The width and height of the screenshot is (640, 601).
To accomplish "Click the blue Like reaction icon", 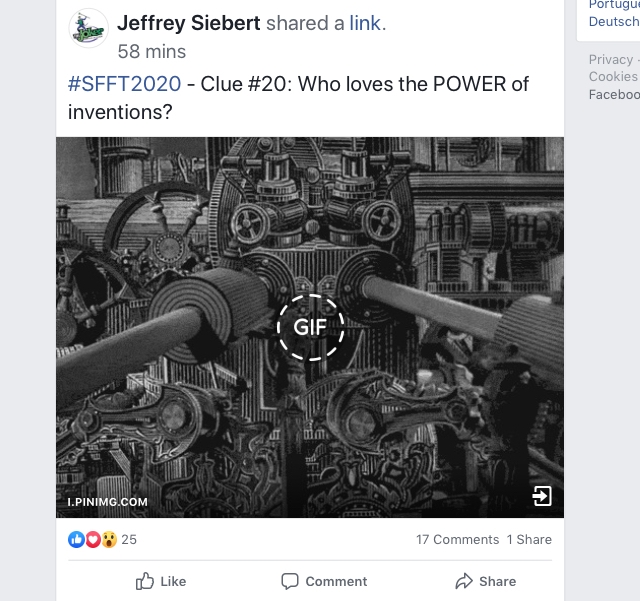I will point(76,539).
